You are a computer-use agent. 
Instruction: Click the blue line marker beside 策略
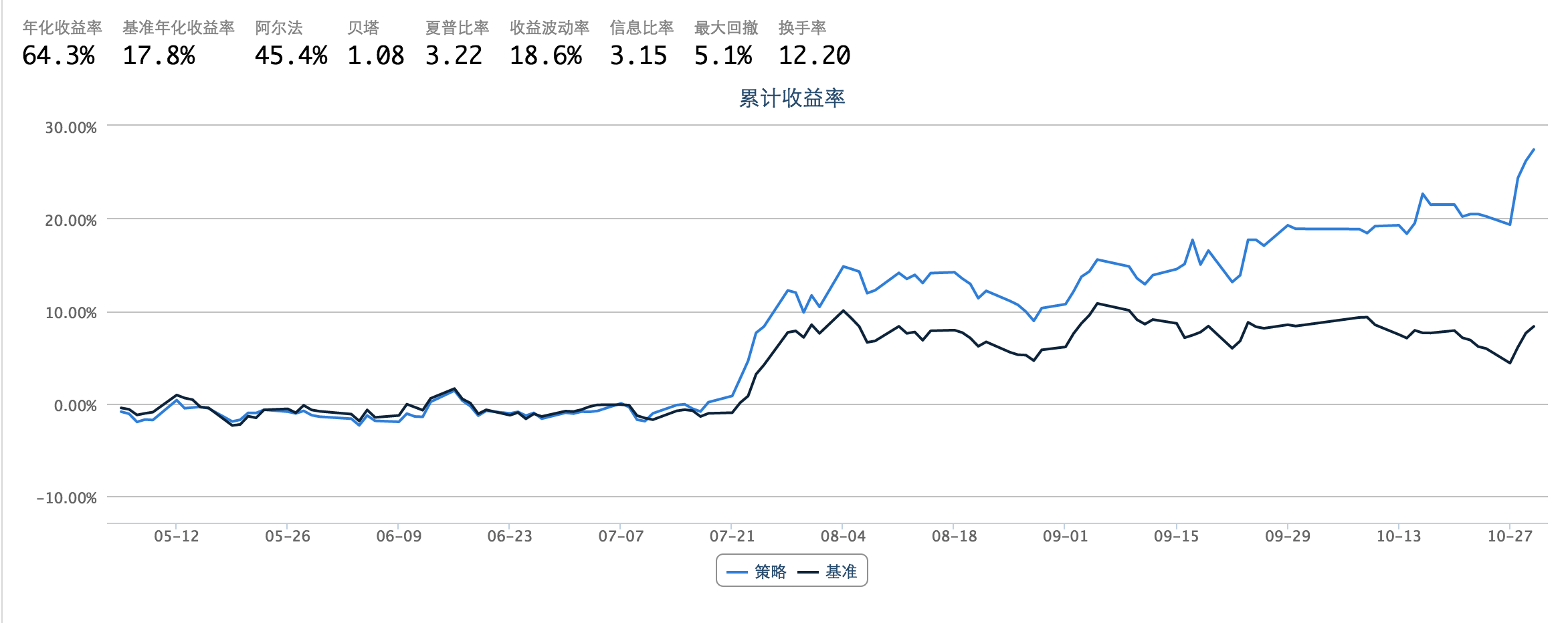click(737, 572)
